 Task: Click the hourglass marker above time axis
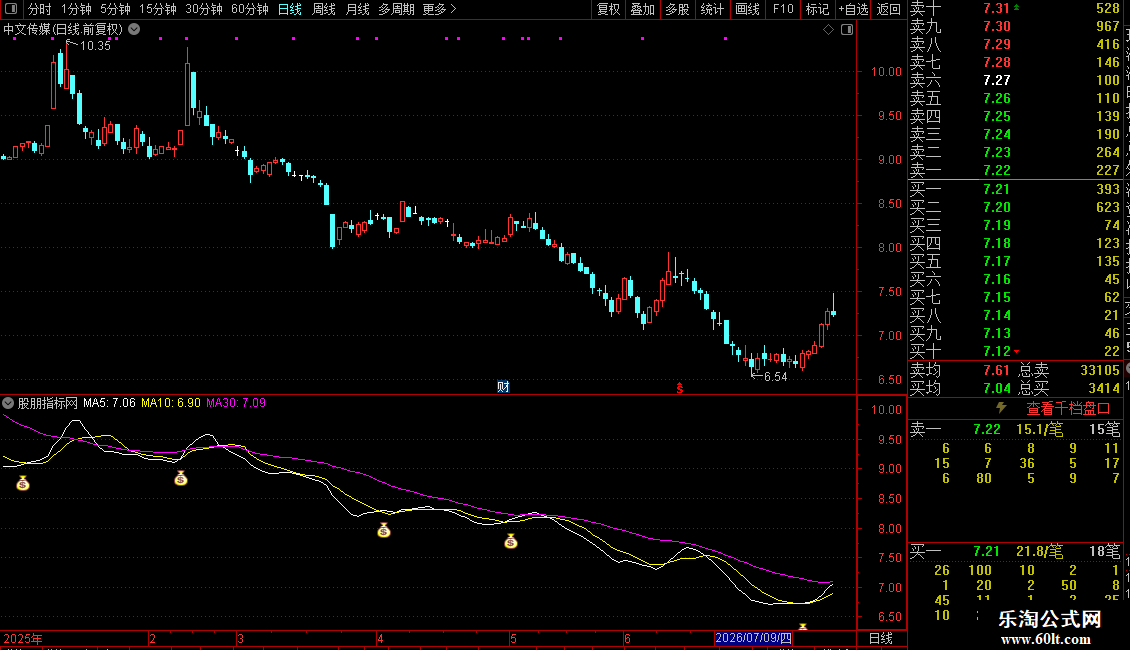(x=803, y=627)
